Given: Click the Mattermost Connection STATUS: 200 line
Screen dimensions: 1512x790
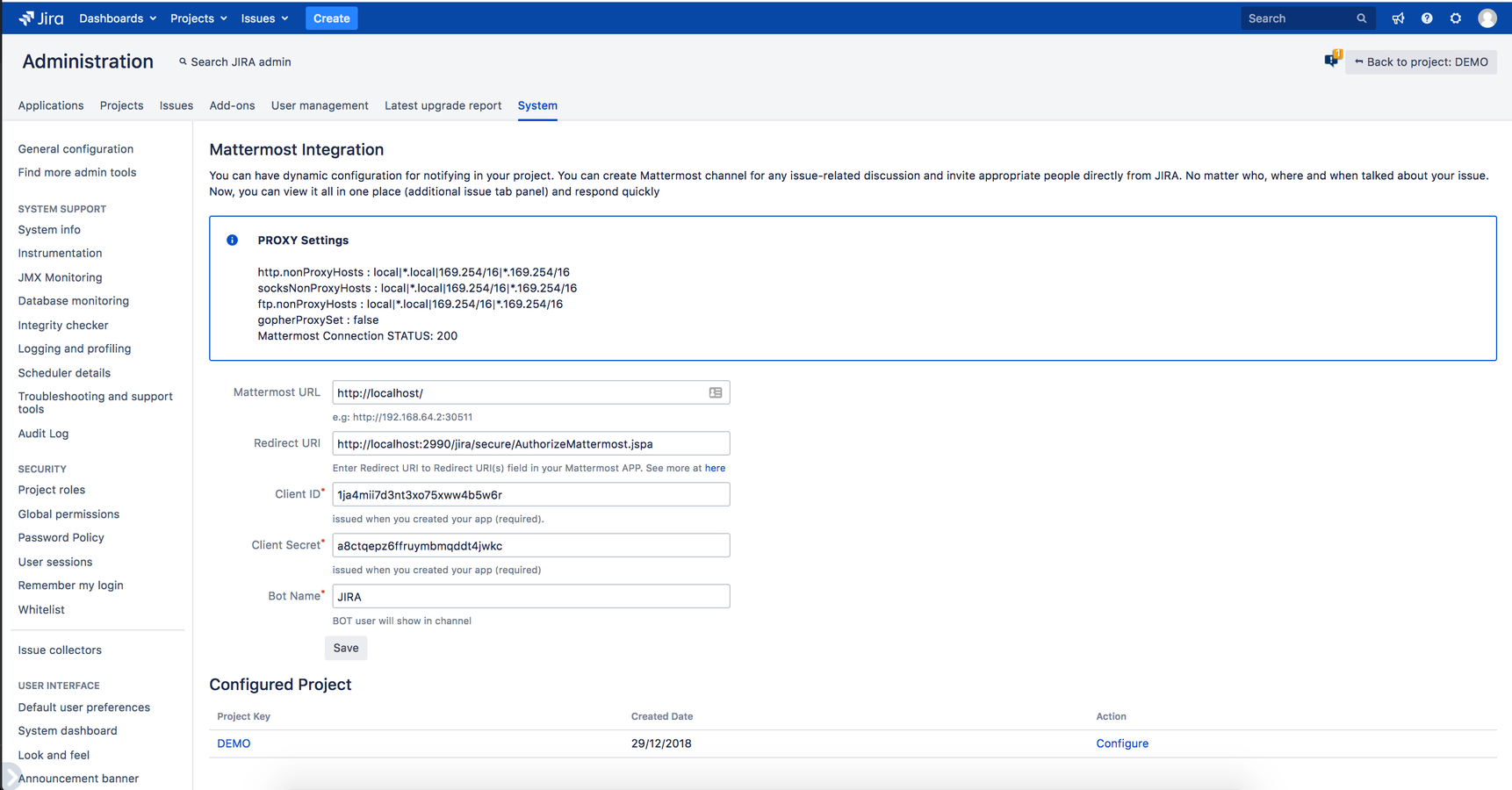Looking at the screenshot, I should click(x=357, y=336).
